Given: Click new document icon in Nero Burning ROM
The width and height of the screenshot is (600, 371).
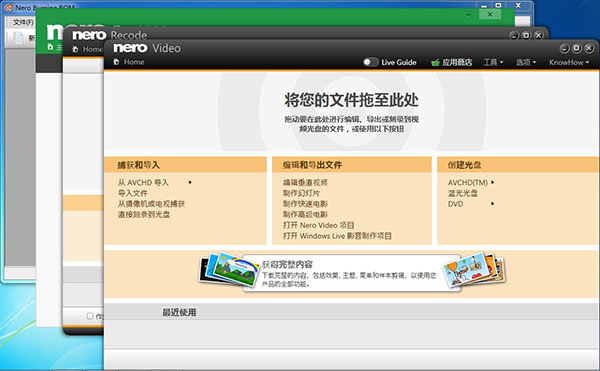Looking at the screenshot, I should click(18, 38).
